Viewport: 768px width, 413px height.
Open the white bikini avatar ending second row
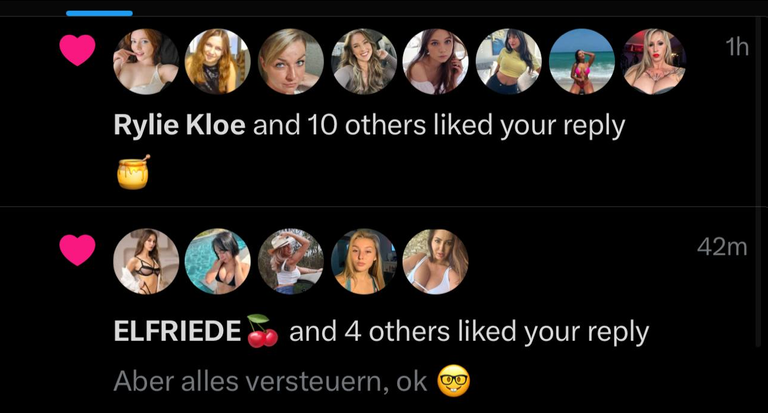(x=435, y=261)
